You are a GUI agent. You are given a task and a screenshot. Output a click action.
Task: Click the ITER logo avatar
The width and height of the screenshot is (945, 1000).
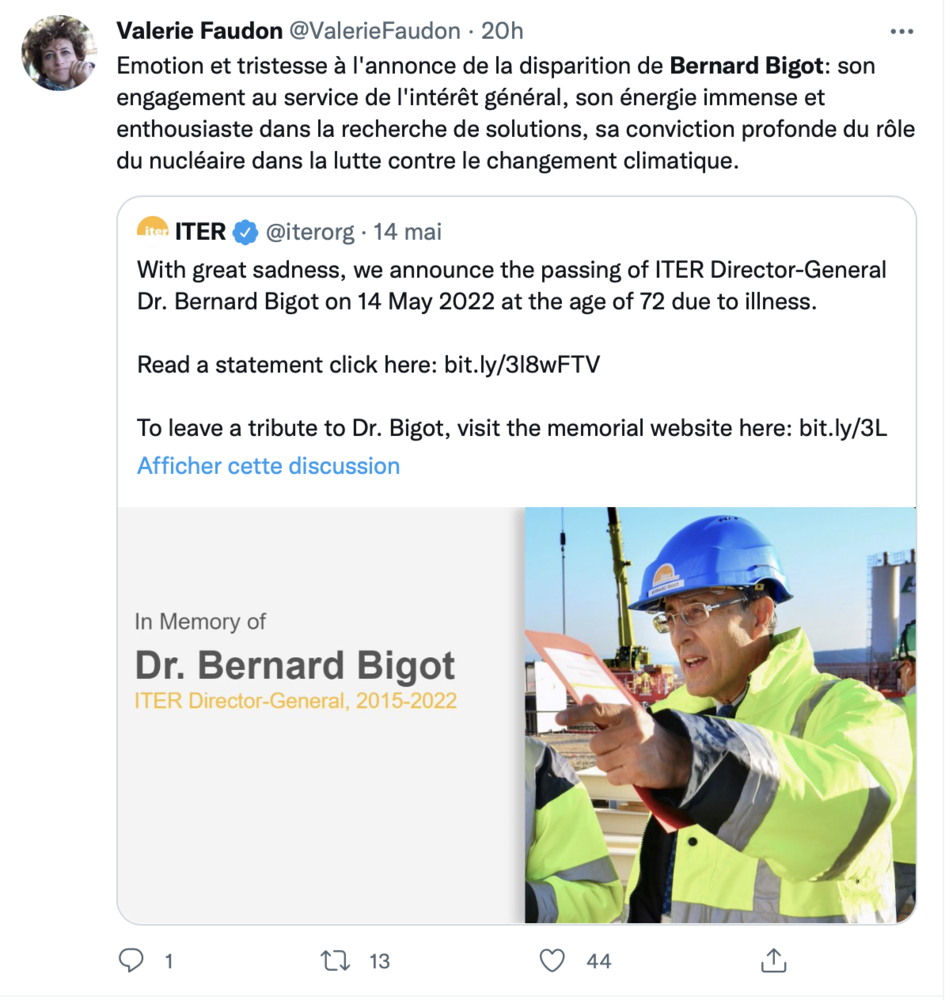pyautogui.click(x=152, y=232)
